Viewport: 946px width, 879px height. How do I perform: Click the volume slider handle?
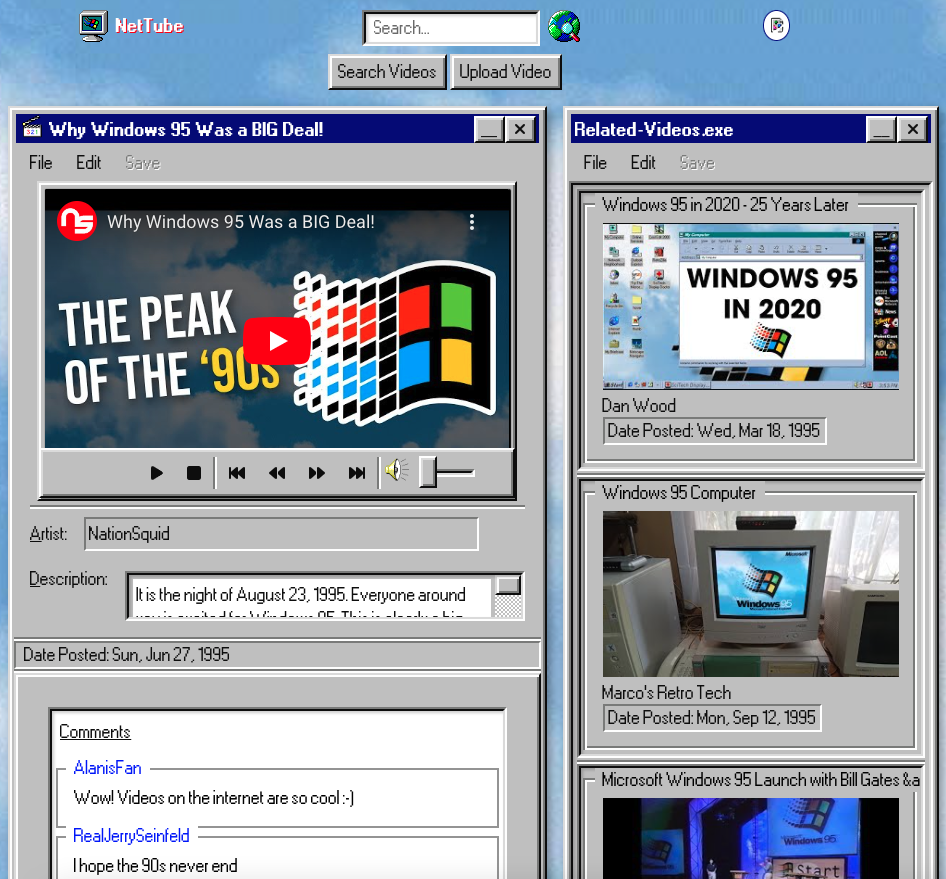428,472
